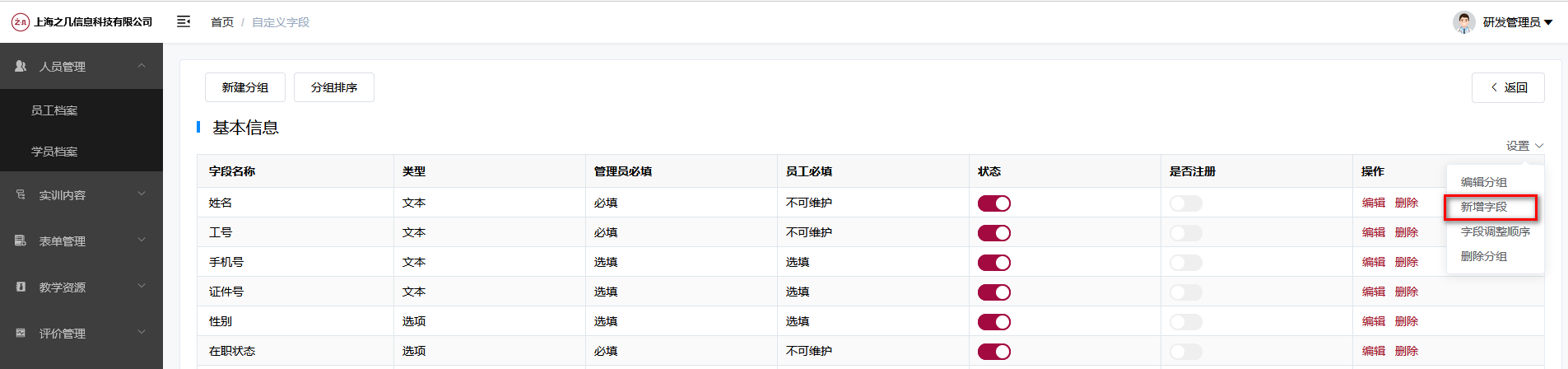Click the 分组排序 button
This screenshot has width=1568, height=369.
[x=334, y=87]
